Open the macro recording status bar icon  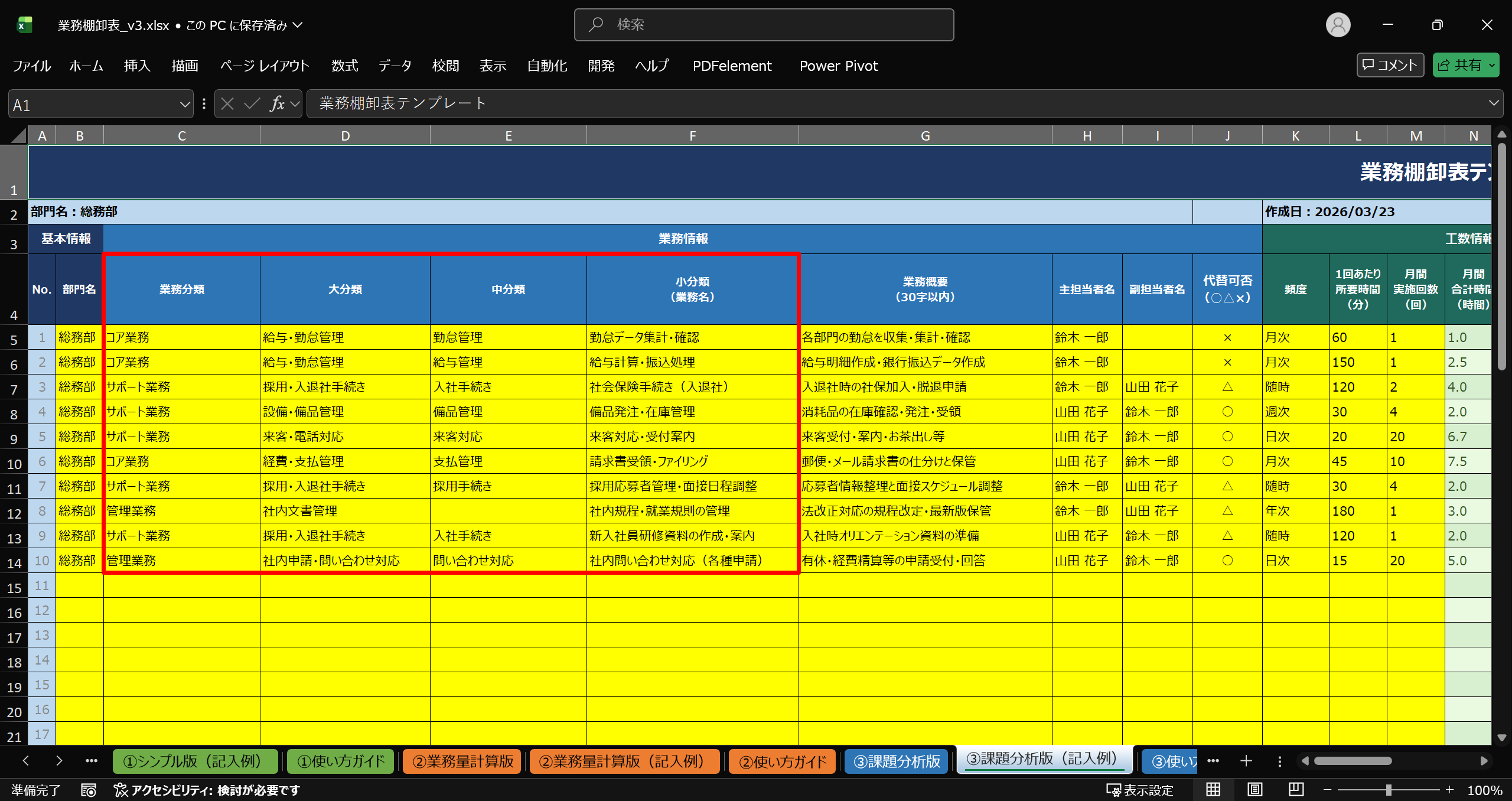89,790
